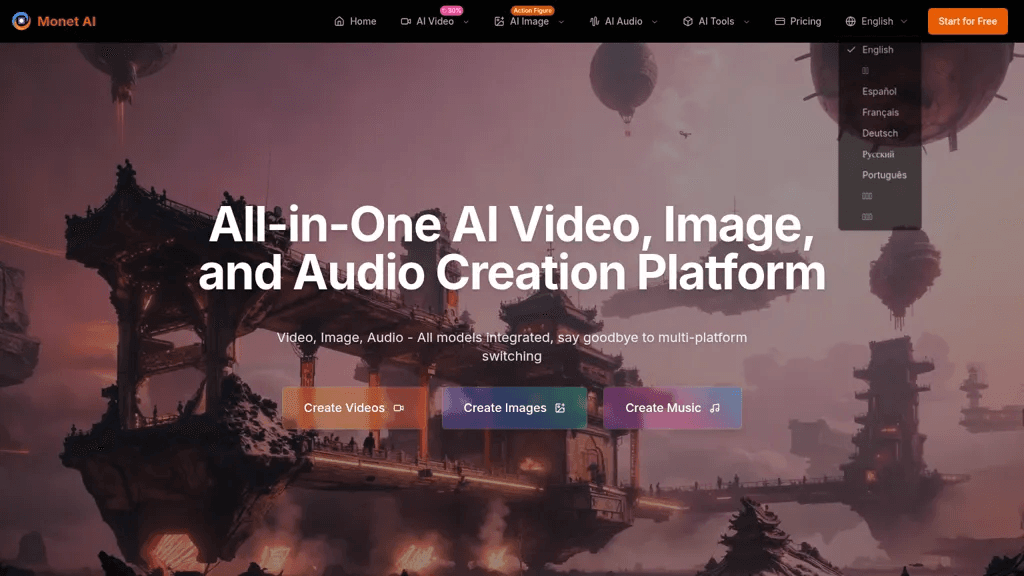Choose Deutsch from the language menu
This screenshot has height=576, width=1024.
880,133
